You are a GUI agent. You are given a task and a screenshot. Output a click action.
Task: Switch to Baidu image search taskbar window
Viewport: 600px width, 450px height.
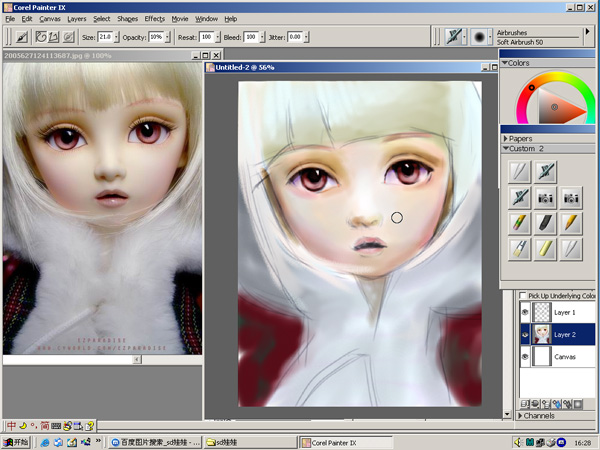pos(155,442)
